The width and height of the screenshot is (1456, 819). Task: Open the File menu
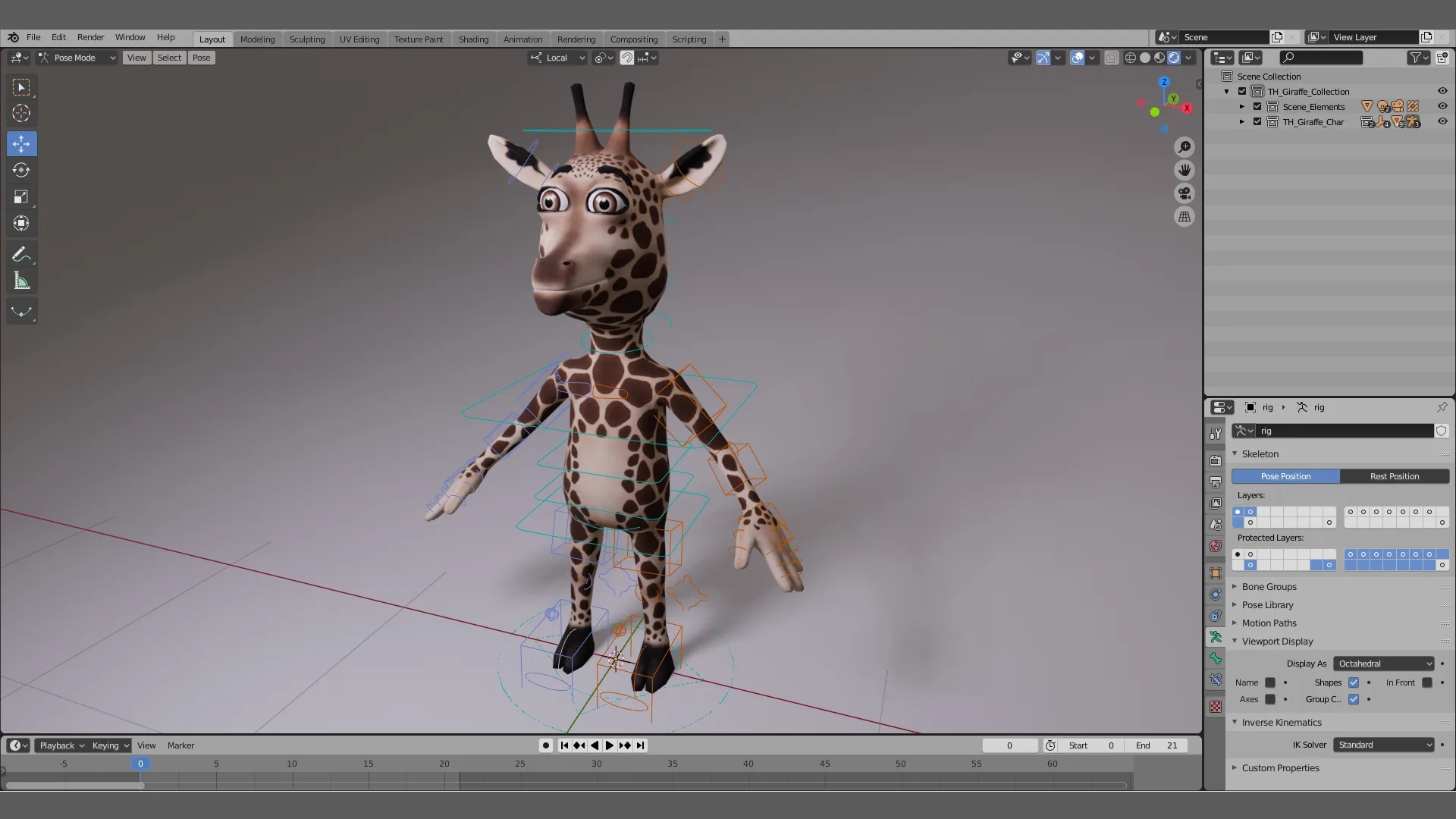(x=33, y=37)
